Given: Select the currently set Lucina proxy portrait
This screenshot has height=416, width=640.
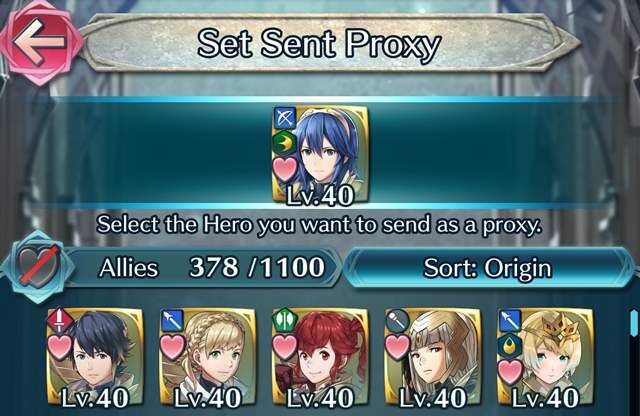Looking at the screenshot, I should [x=320, y=154].
